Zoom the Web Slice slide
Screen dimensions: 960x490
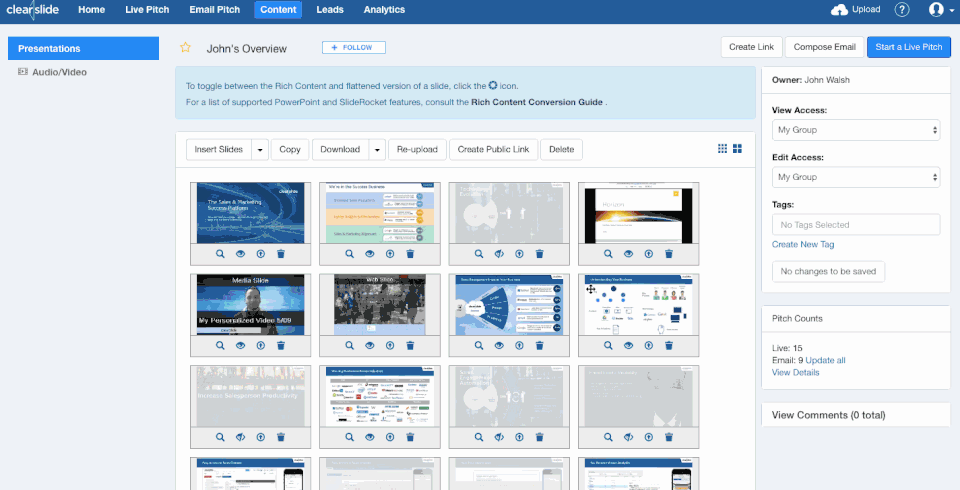[349, 345]
